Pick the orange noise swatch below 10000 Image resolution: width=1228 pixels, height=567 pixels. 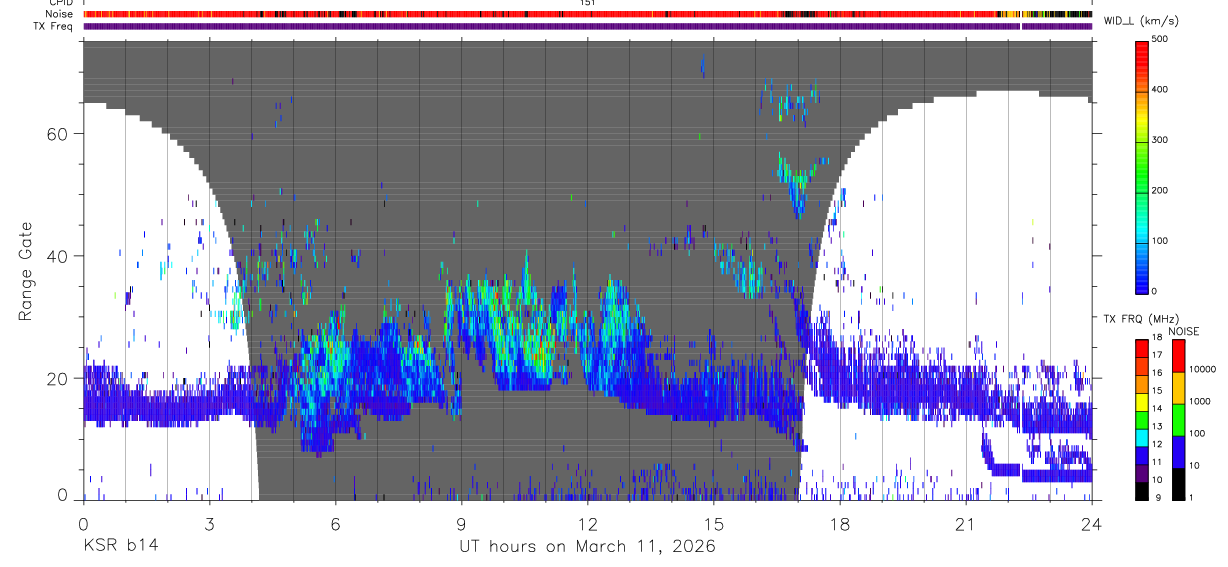pos(1177,386)
